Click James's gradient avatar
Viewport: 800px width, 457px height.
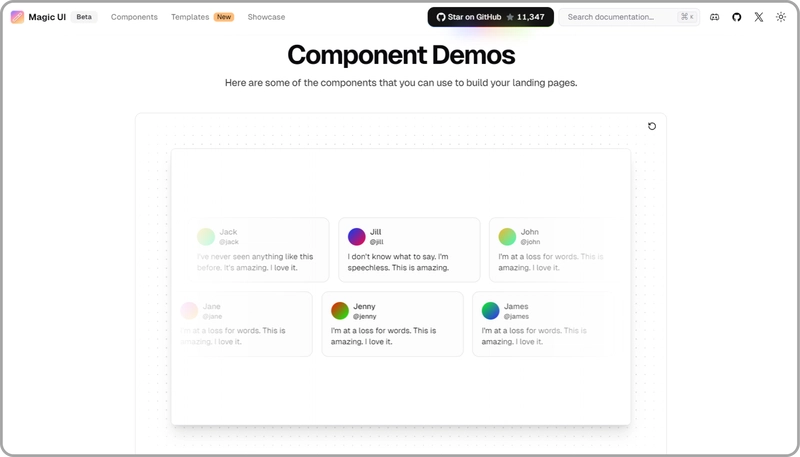coord(490,311)
